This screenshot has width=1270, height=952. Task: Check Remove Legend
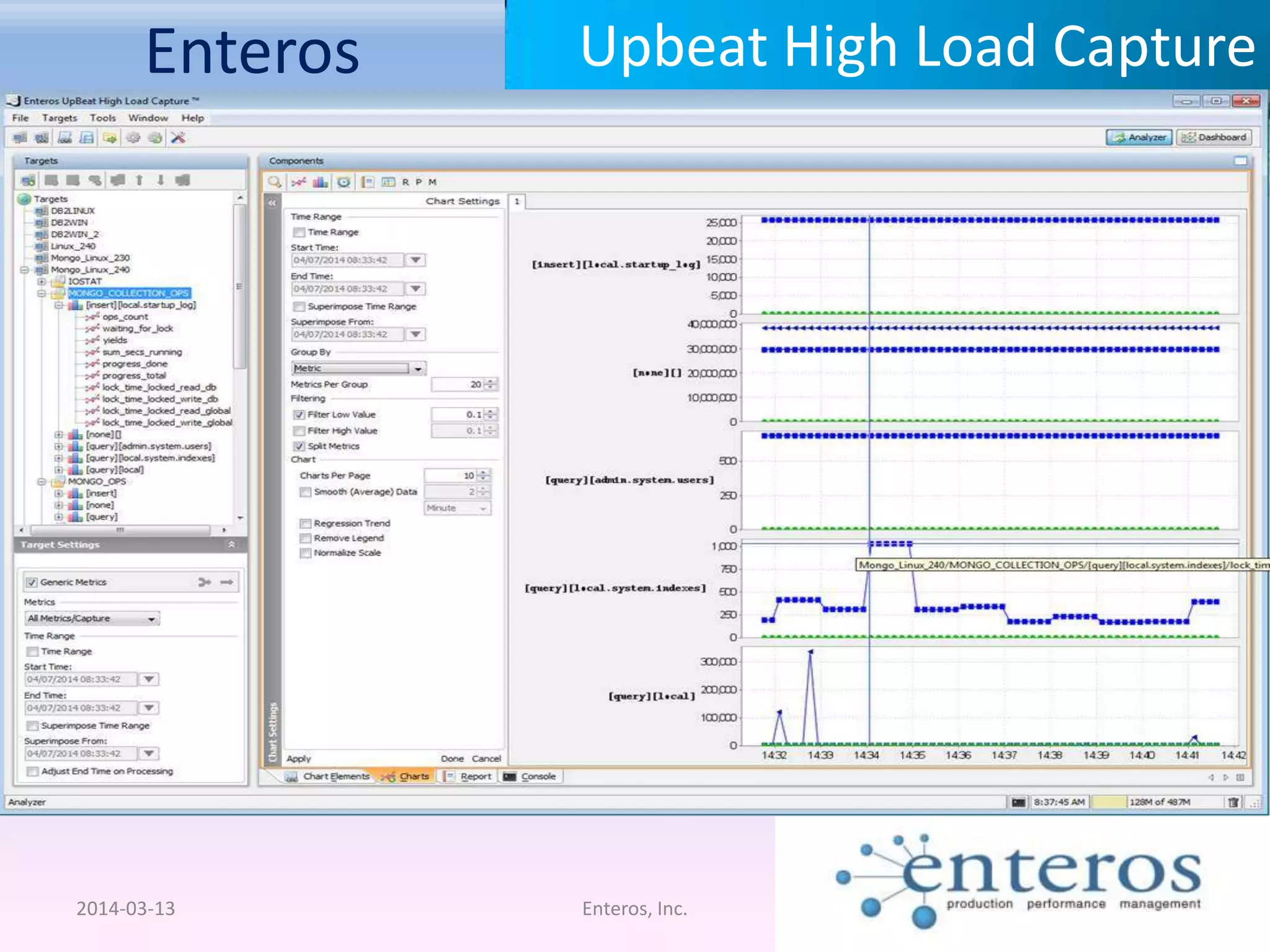click(x=305, y=539)
